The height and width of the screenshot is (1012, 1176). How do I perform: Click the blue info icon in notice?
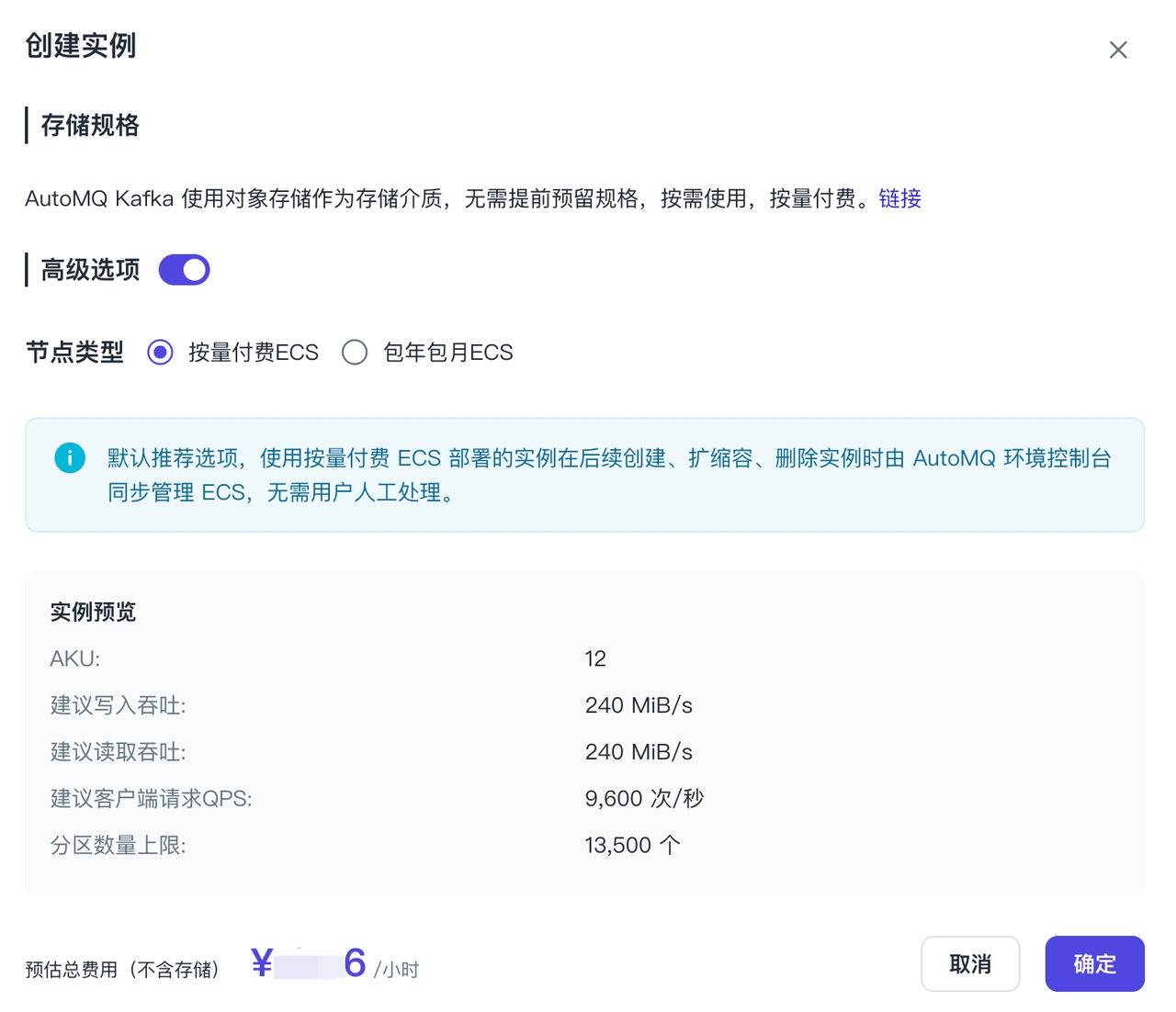click(x=70, y=457)
